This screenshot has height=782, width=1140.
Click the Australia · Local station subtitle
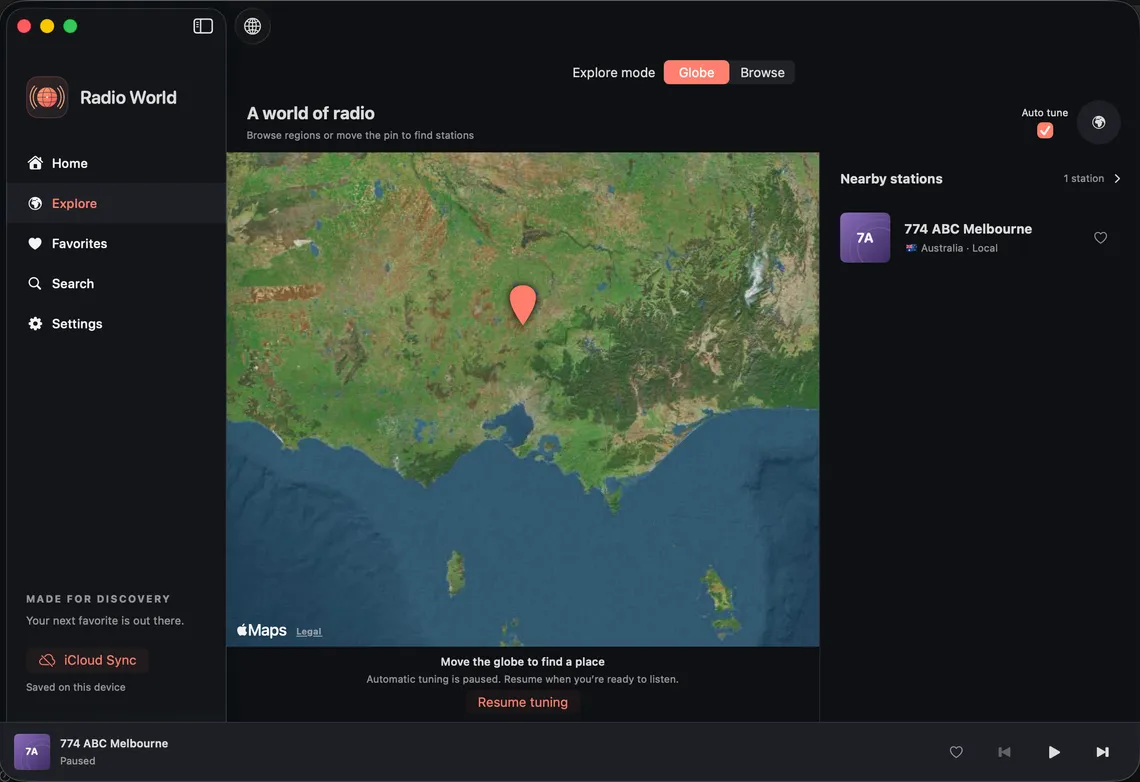pos(959,249)
